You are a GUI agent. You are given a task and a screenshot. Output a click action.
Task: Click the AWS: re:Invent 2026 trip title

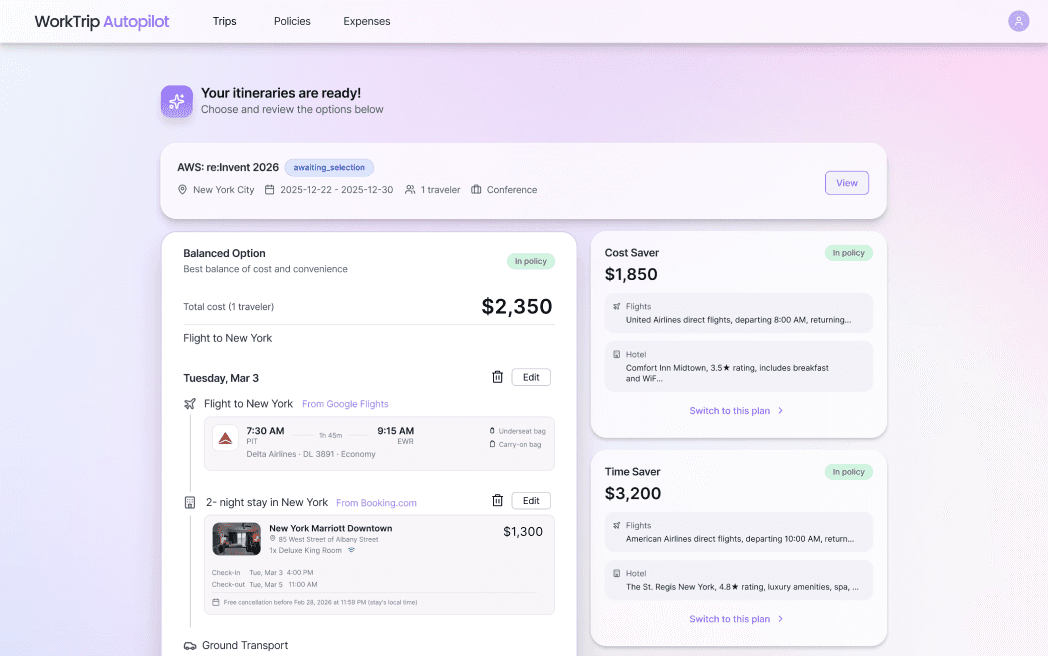[228, 167]
